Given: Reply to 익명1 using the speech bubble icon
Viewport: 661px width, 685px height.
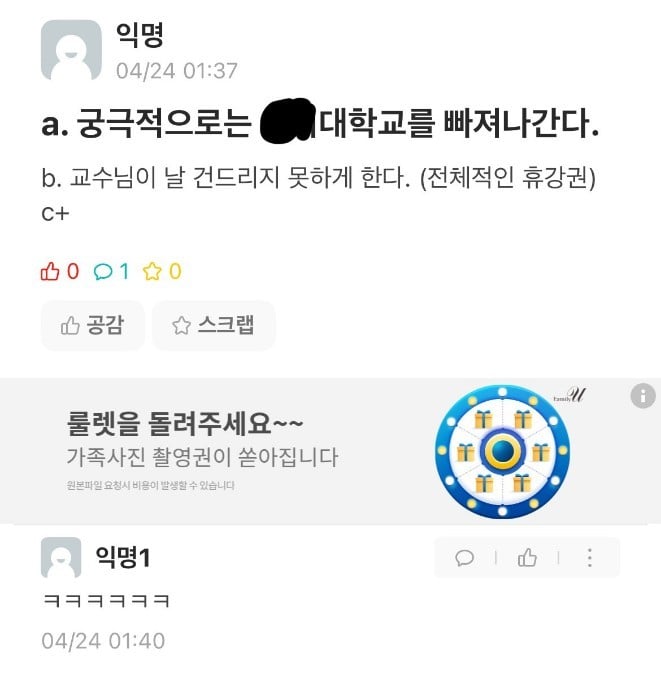Looking at the screenshot, I should click(x=464, y=558).
